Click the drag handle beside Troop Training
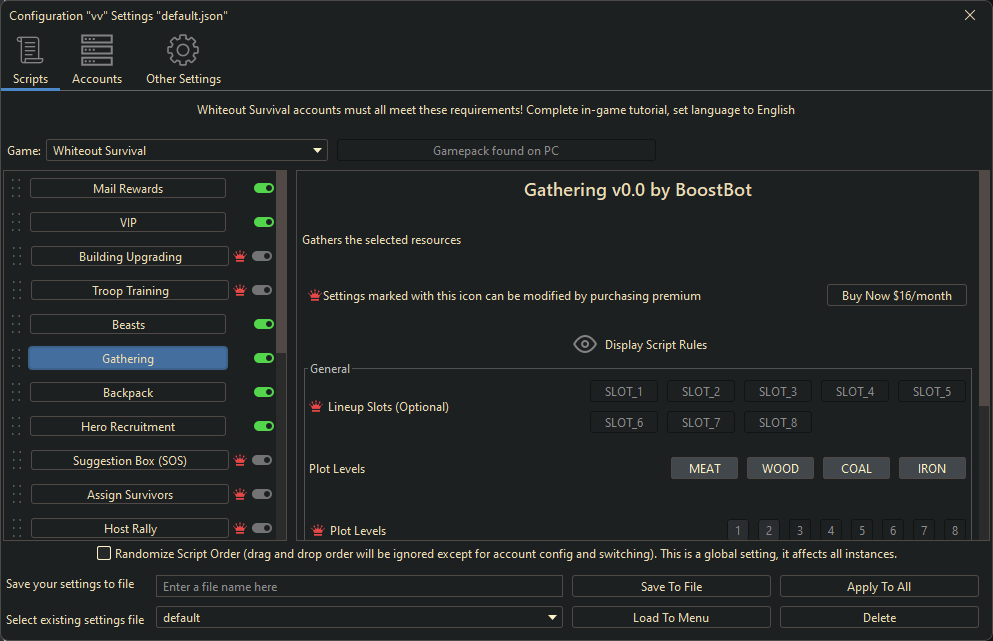Viewport: 993px width, 641px height. point(16,290)
